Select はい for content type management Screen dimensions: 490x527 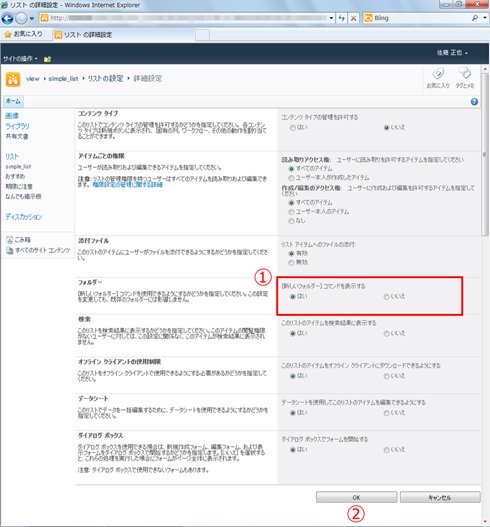point(293,128)
